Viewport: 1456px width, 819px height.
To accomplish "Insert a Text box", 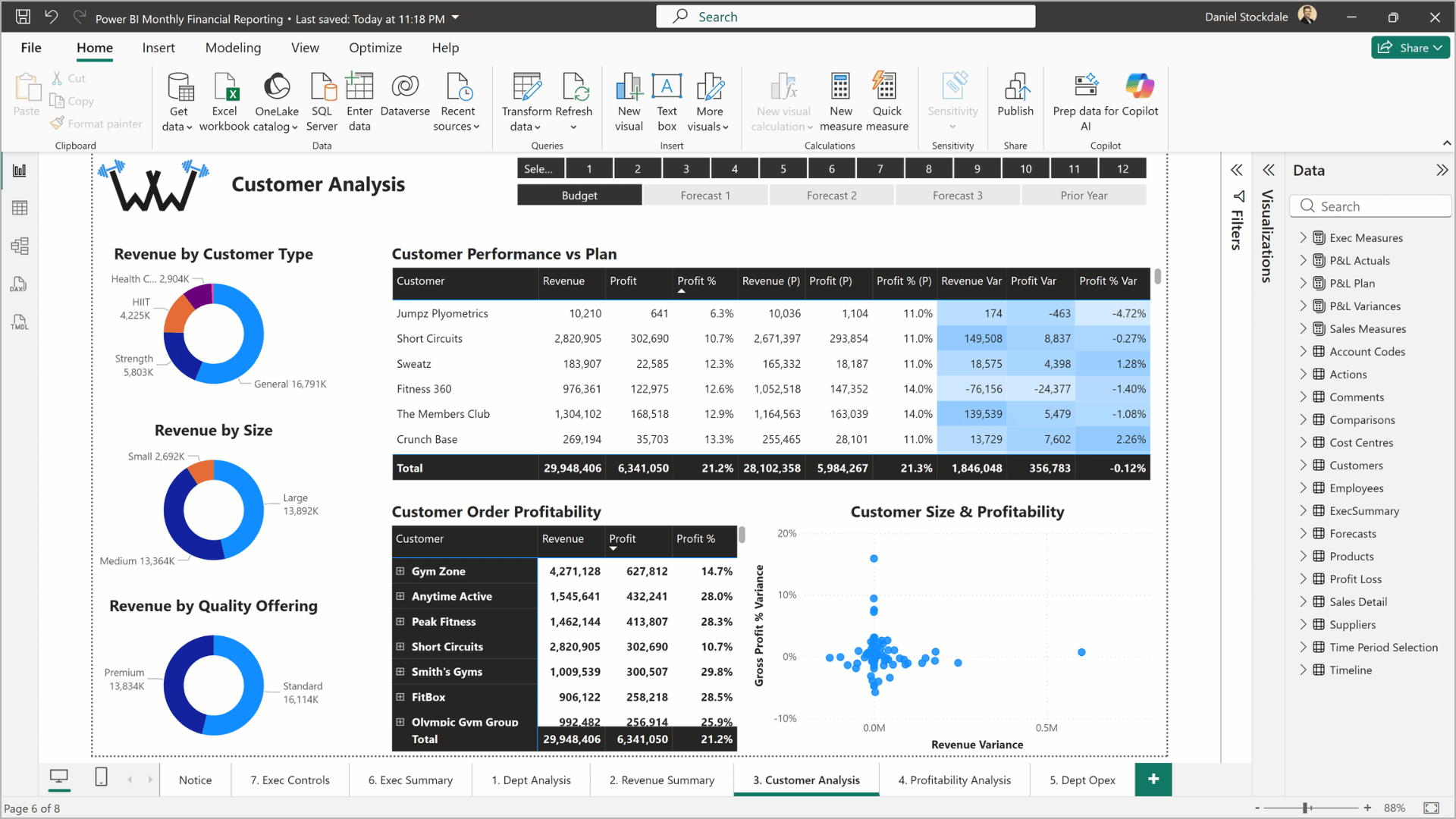I will 667,102.
